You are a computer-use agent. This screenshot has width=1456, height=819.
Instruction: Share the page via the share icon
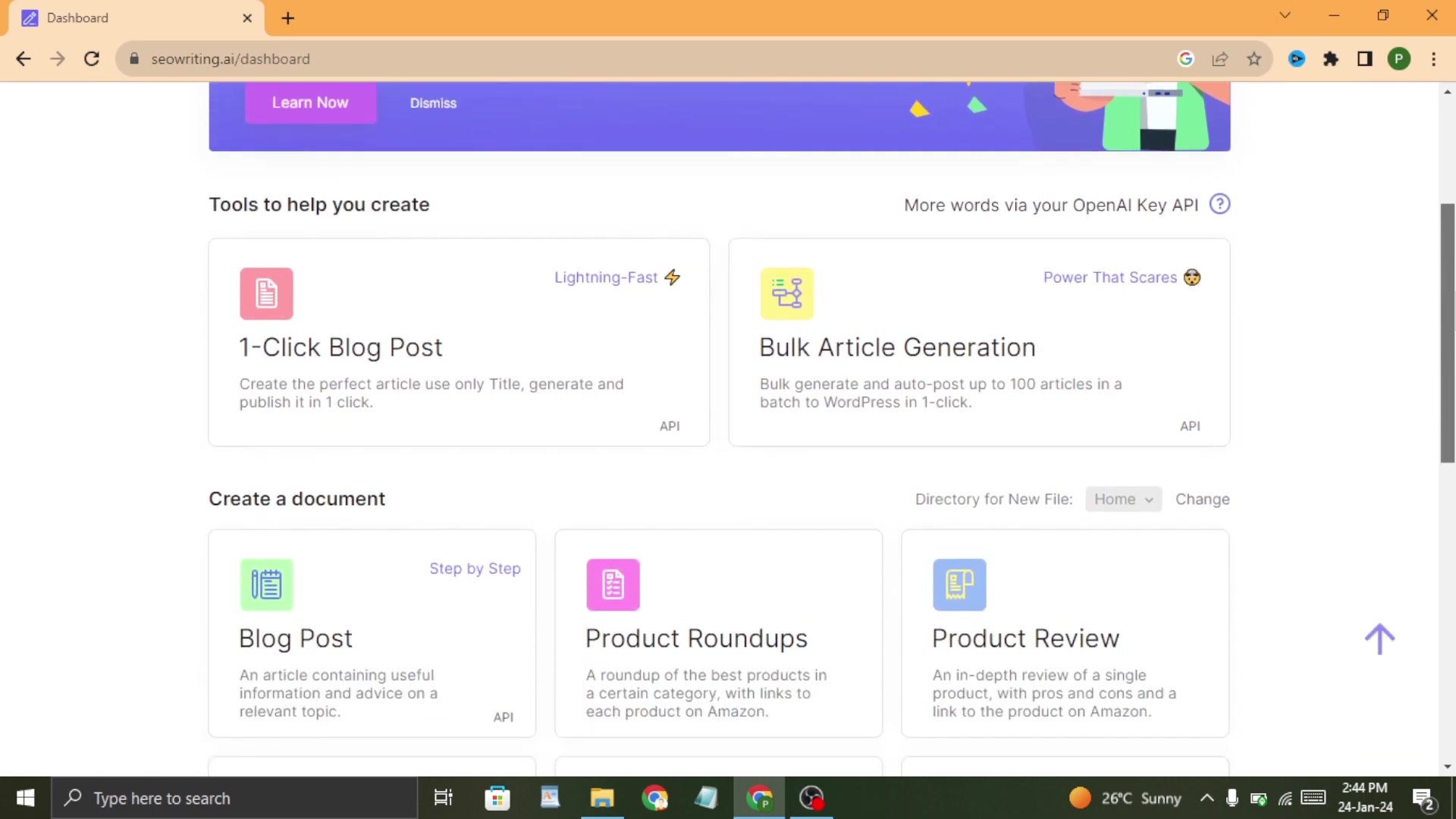click(x=1220, y=58)
